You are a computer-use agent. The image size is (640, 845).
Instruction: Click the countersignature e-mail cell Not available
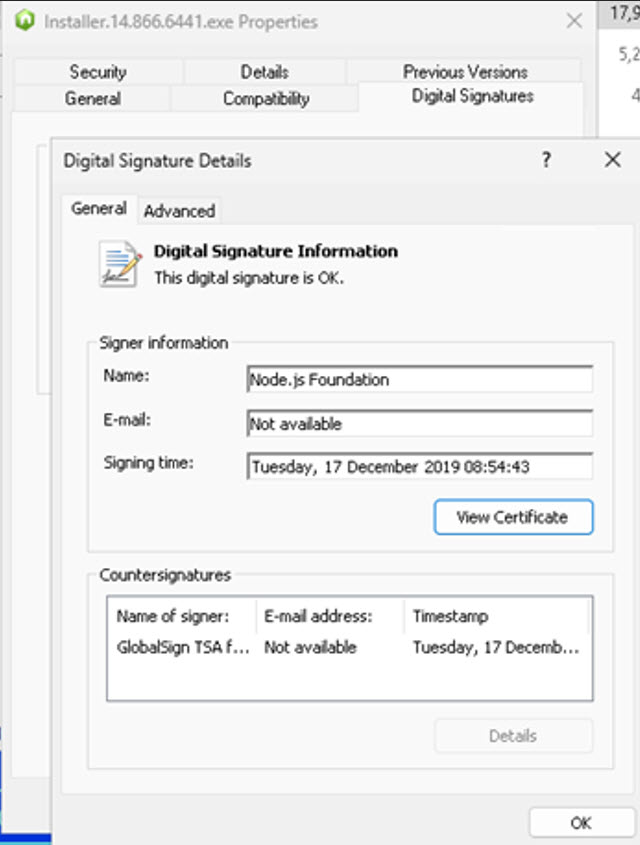click(310, 647)
